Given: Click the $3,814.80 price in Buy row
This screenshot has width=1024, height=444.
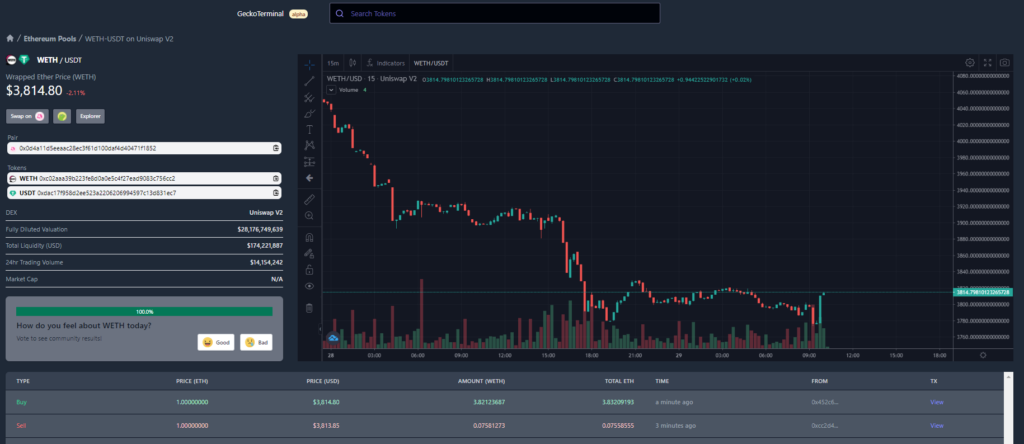Looking at the screenshot, I should [x=326, y=402].
